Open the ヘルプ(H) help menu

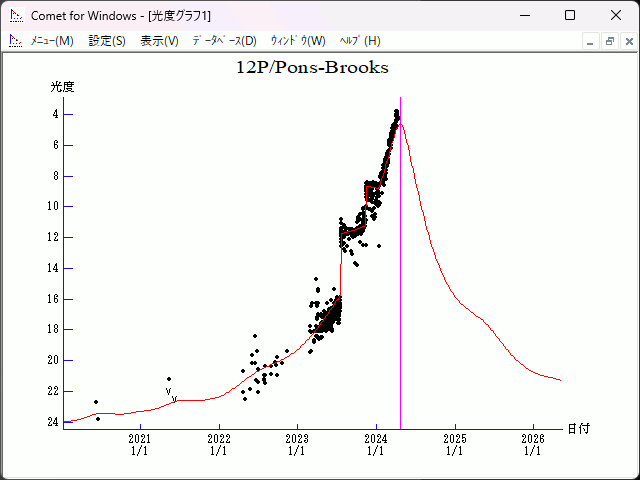click(x=360, y=41)
